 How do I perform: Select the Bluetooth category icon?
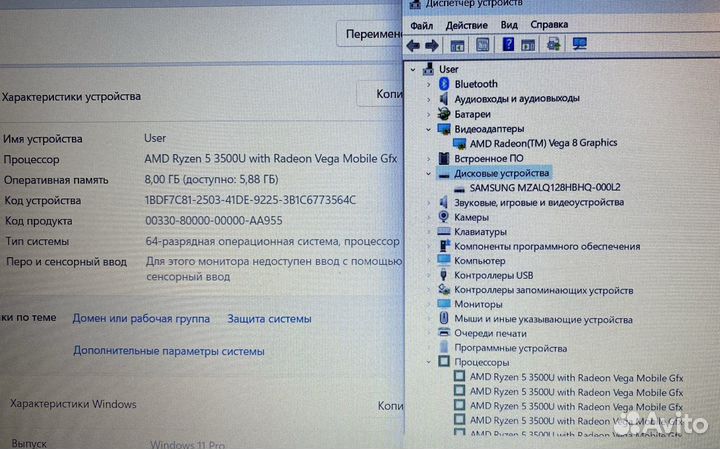pyautogui.click(x=444, y=84)
